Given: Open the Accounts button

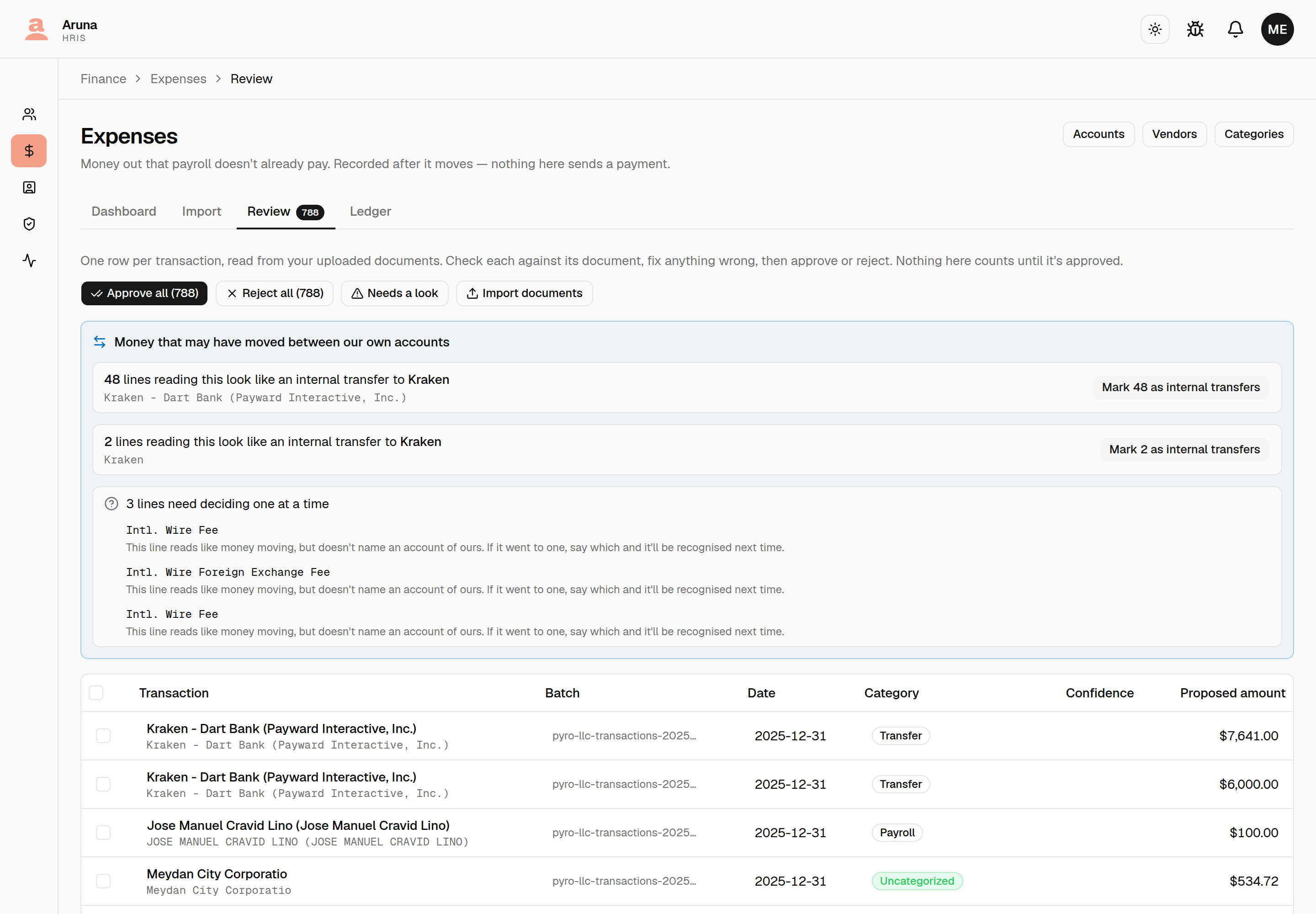Looking at the screenshot, I should click(x=1098, y=134).
